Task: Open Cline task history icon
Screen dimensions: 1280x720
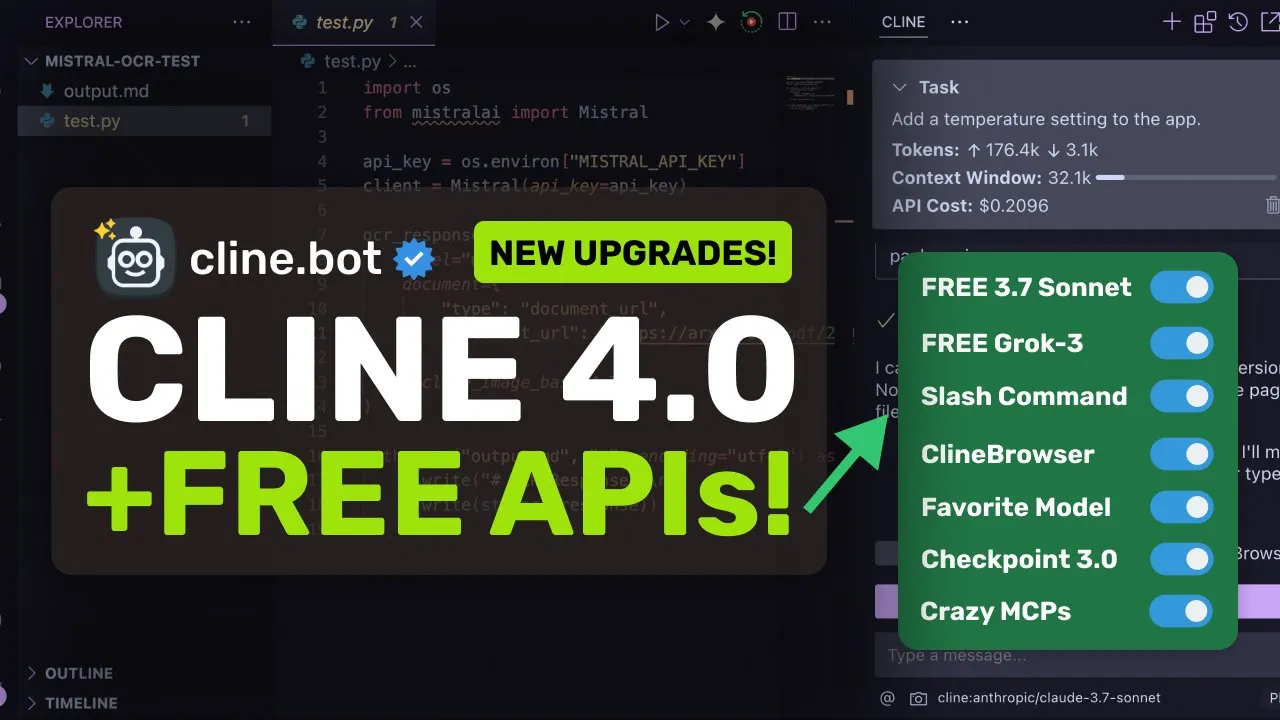Action: tap(1238, 21)
